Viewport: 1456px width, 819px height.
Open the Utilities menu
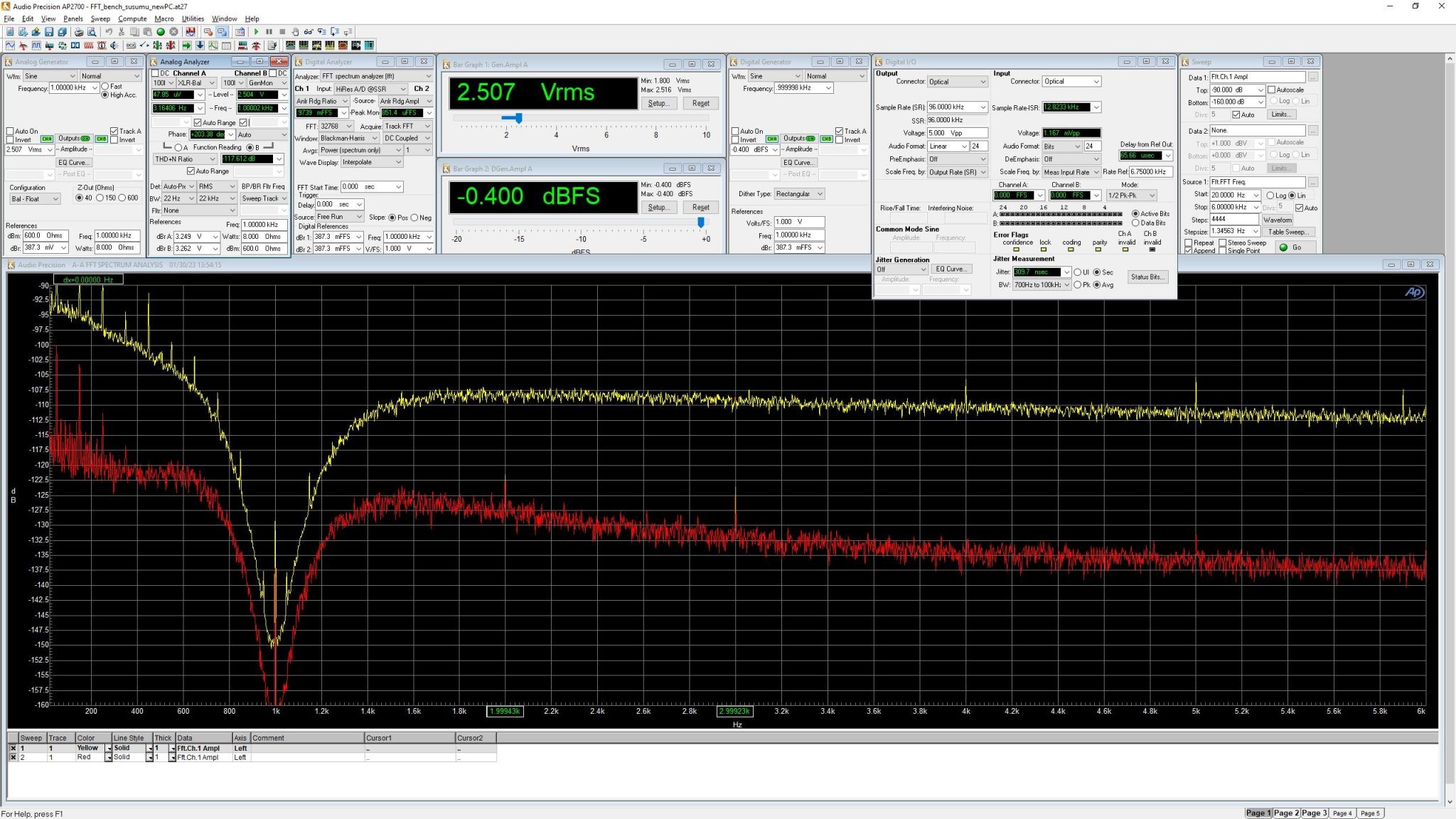[193, 18]
